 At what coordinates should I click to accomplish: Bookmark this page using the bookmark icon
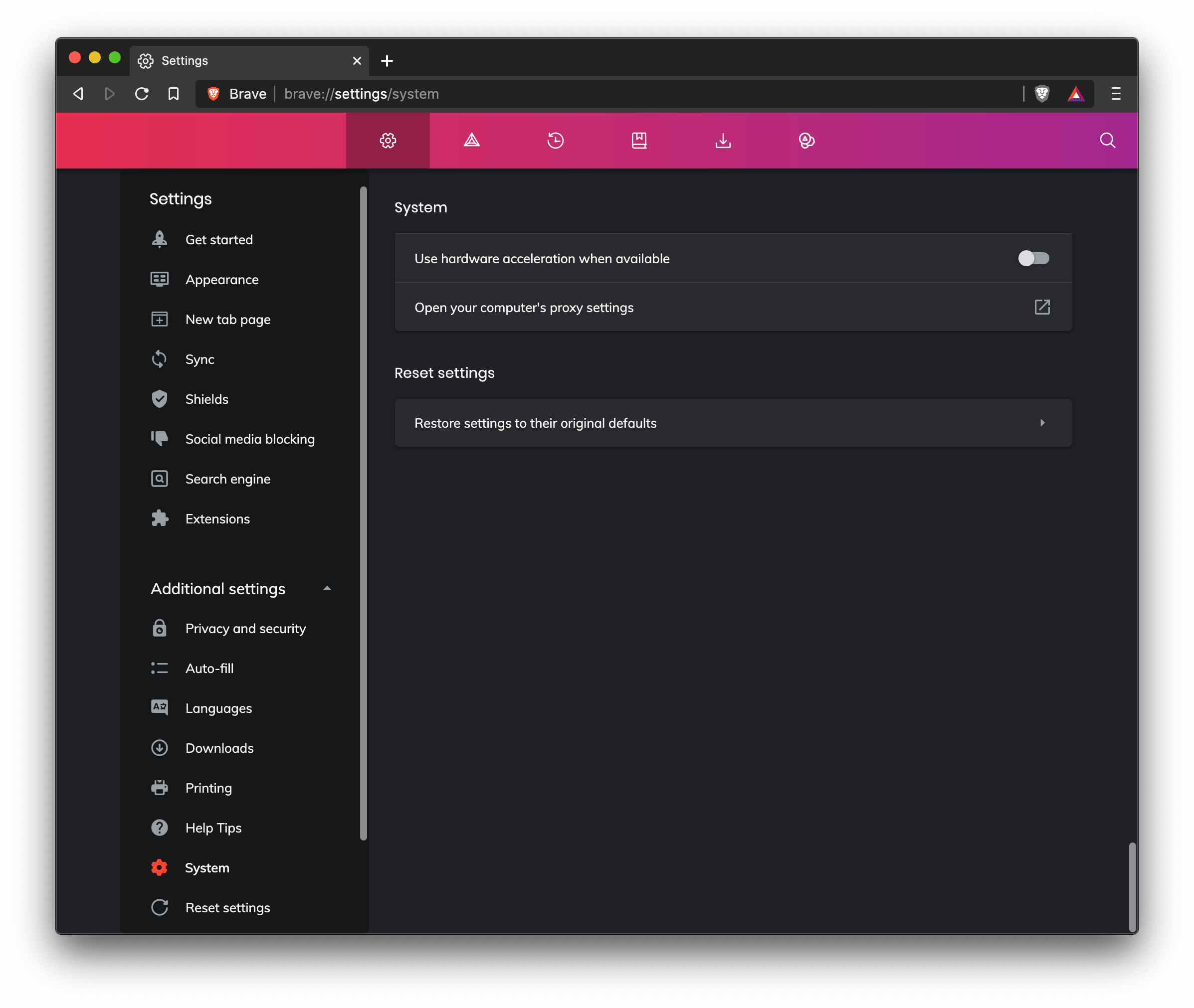pos(174,94)
